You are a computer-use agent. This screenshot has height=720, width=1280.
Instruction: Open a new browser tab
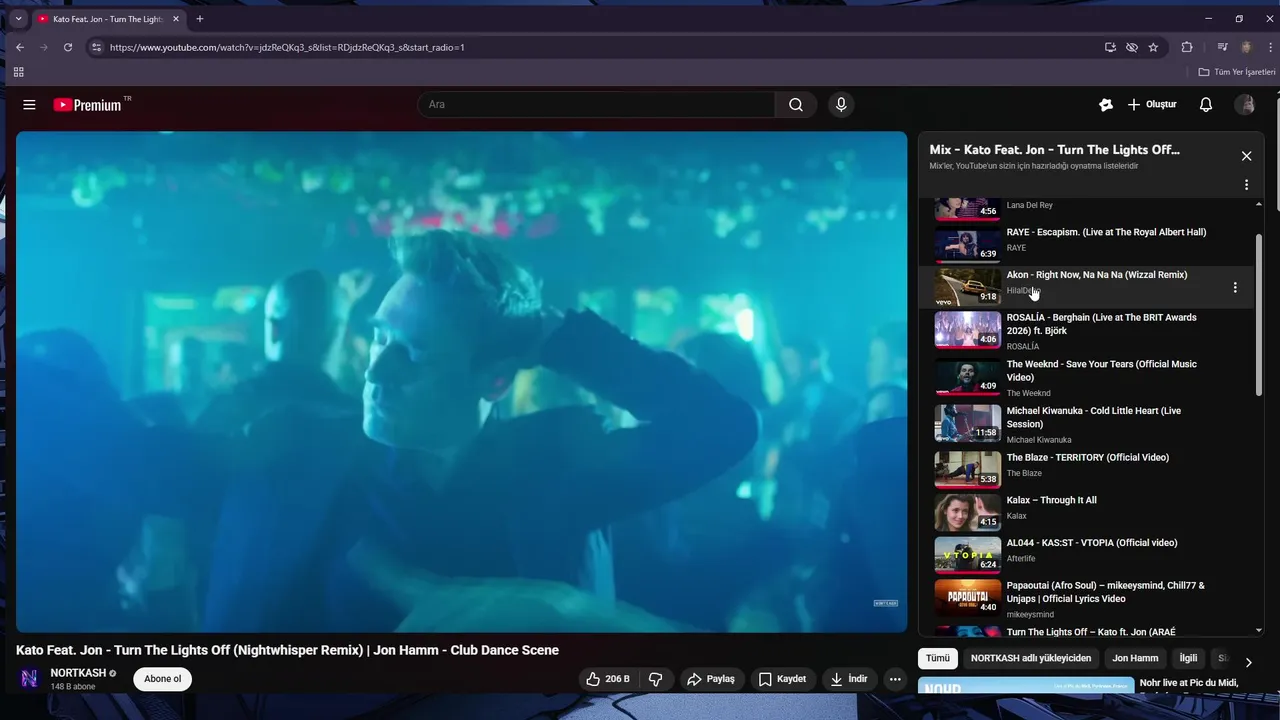click(199, 19)
